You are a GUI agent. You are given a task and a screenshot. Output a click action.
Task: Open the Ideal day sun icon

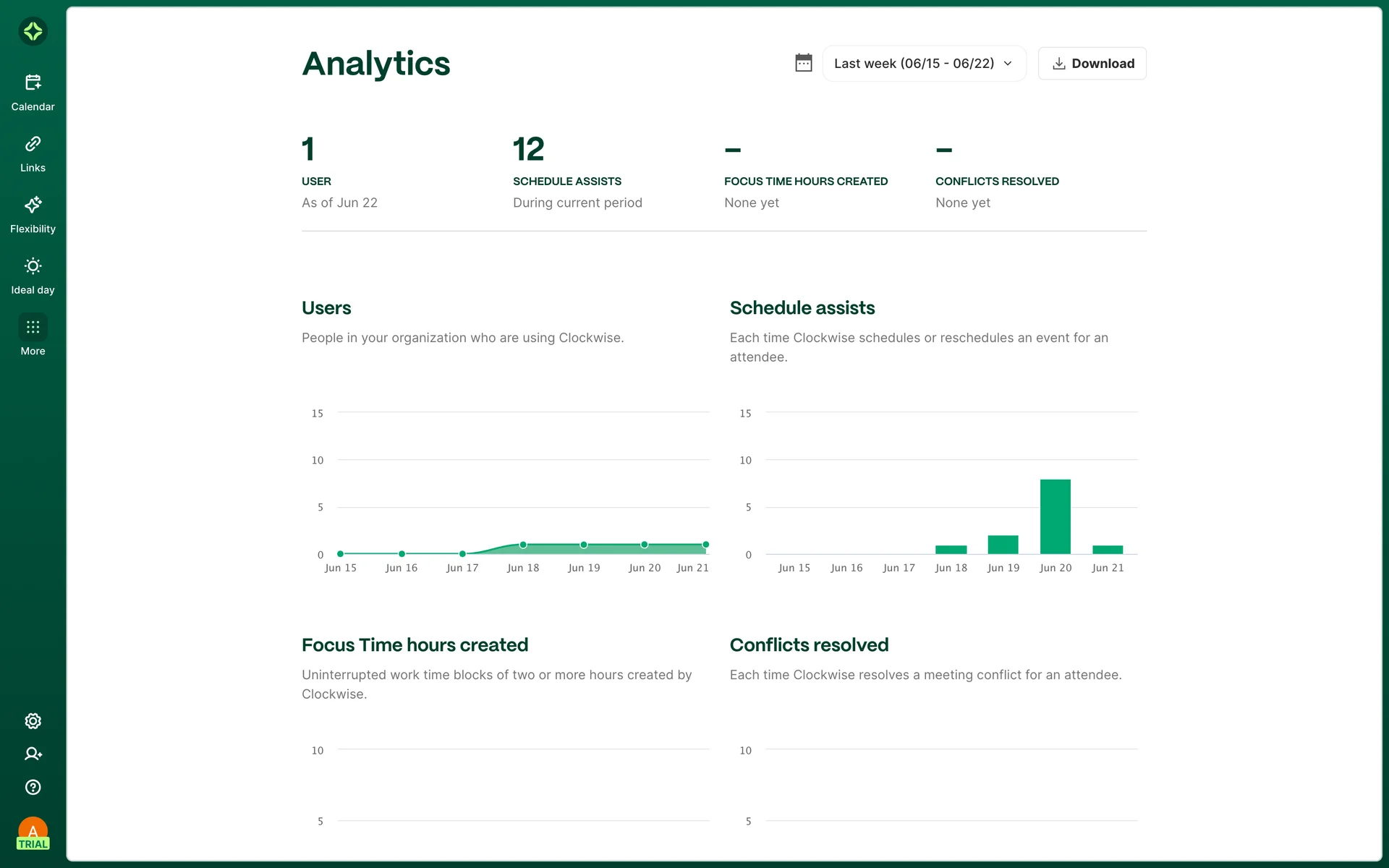coord(33,266)
